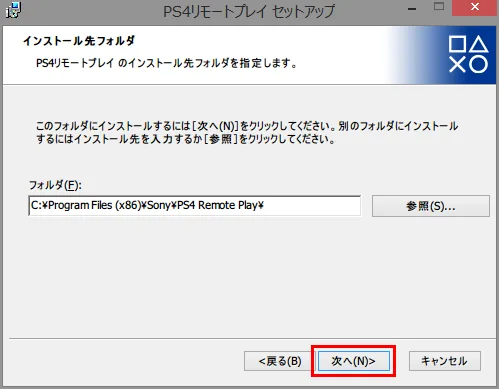Click the PlayStation shapes logo
The image size is (499, 389).
[x=468, y=54]
